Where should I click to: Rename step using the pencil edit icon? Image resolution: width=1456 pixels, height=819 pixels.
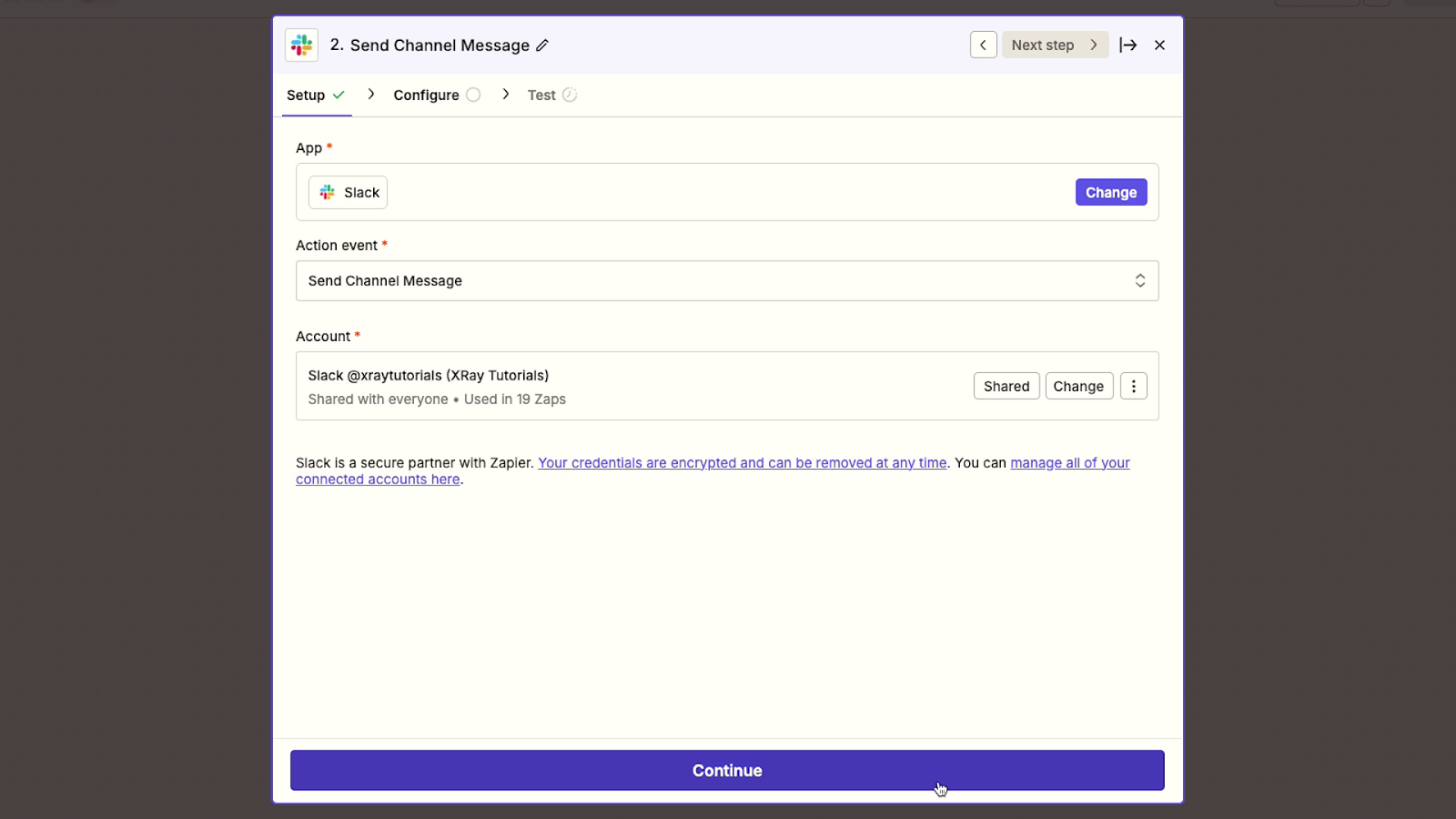pos(542,45)
